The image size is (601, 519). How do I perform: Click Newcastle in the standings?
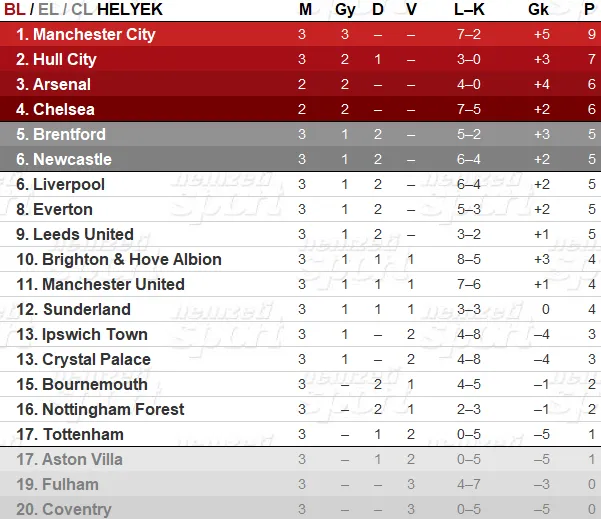(72, 159)
